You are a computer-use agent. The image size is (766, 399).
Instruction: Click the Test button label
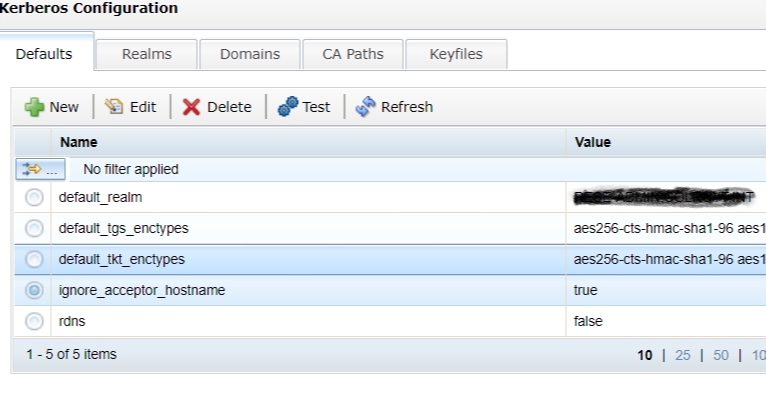(x=316, y=107)
